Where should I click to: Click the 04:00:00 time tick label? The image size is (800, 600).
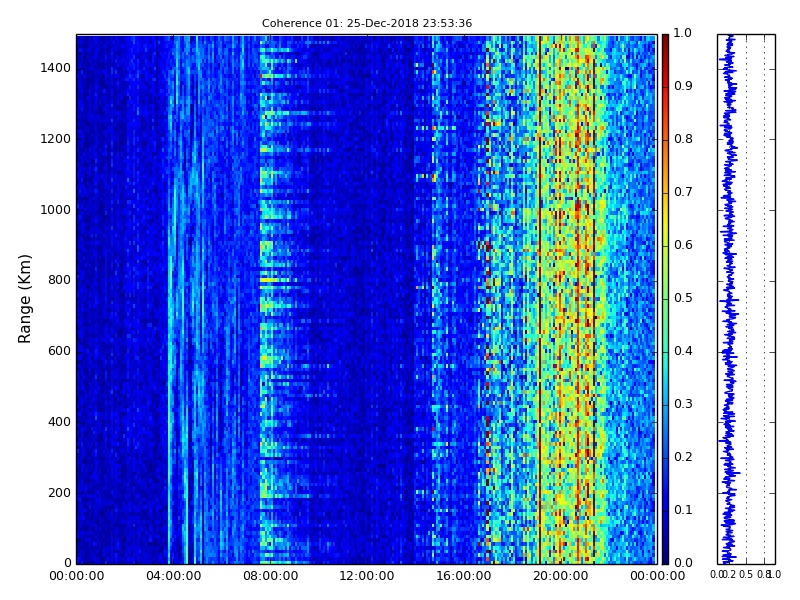173,576
